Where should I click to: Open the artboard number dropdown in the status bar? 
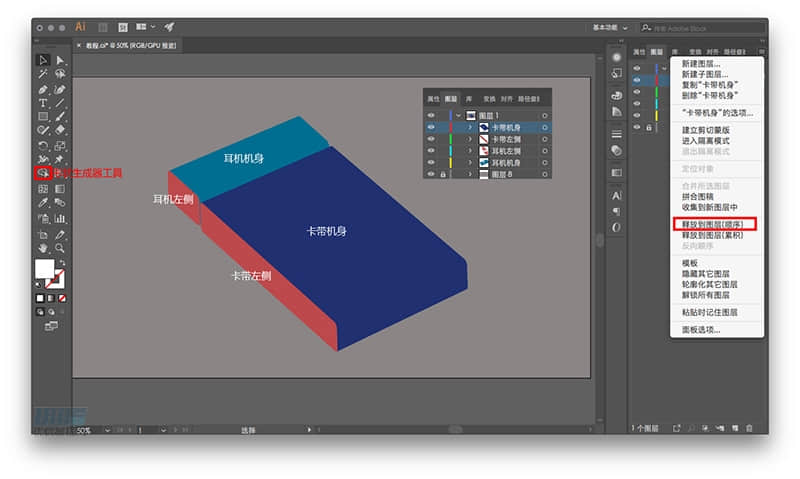coord(163,430)
